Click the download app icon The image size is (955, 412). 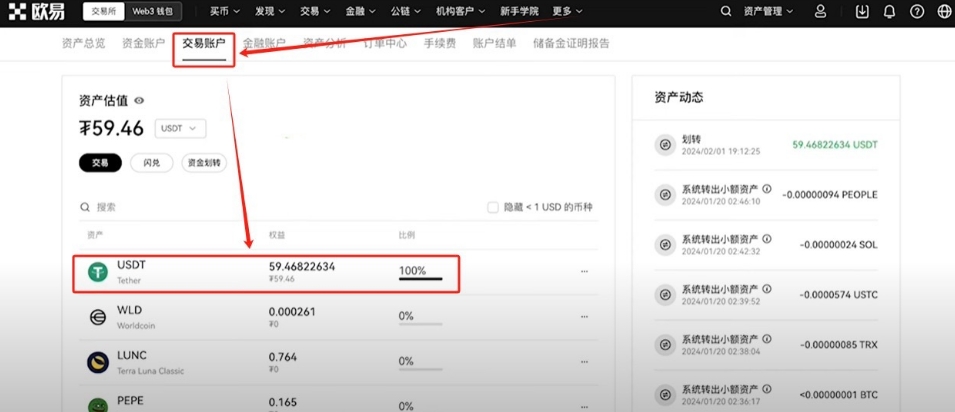tap(862, 11)
